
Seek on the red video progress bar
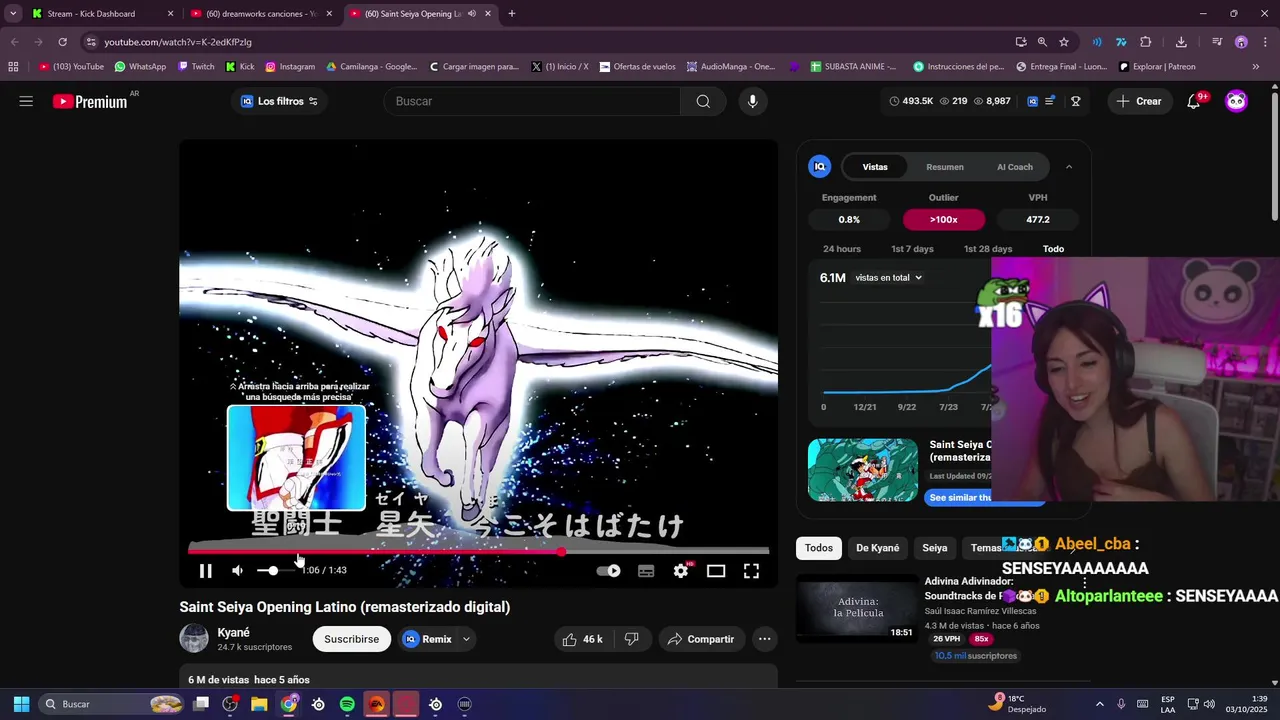pyautogui.click(x=478, y=551)
